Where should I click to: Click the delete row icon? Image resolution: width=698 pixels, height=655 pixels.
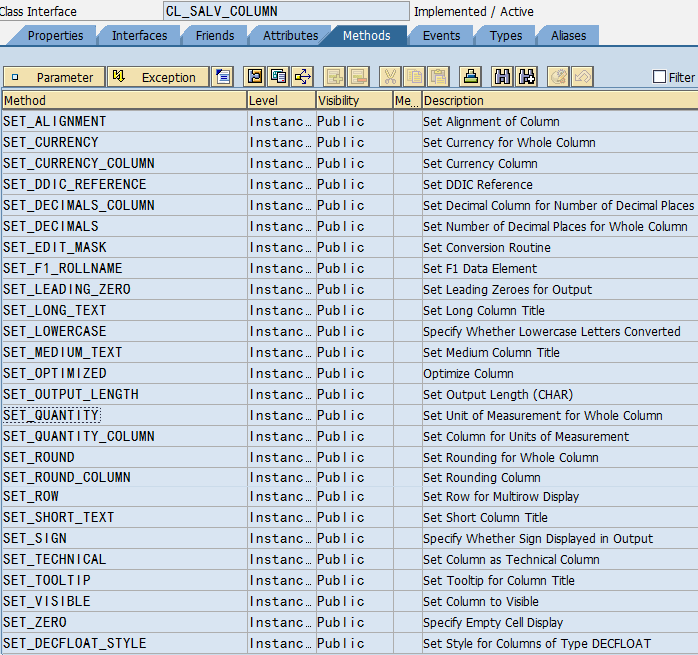[358, 77]
